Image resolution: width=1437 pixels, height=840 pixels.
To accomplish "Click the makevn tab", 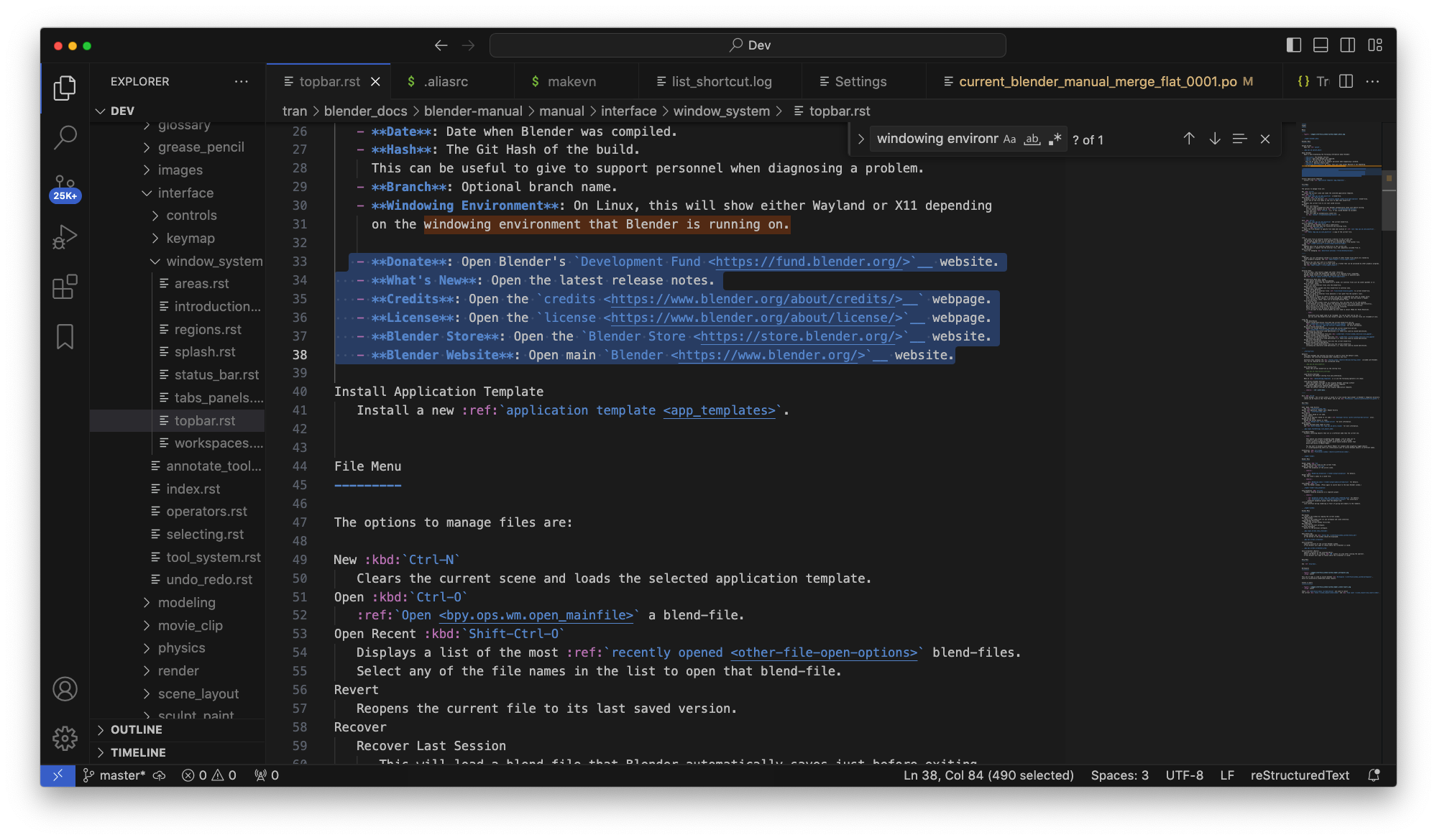I will click(572, 80).
